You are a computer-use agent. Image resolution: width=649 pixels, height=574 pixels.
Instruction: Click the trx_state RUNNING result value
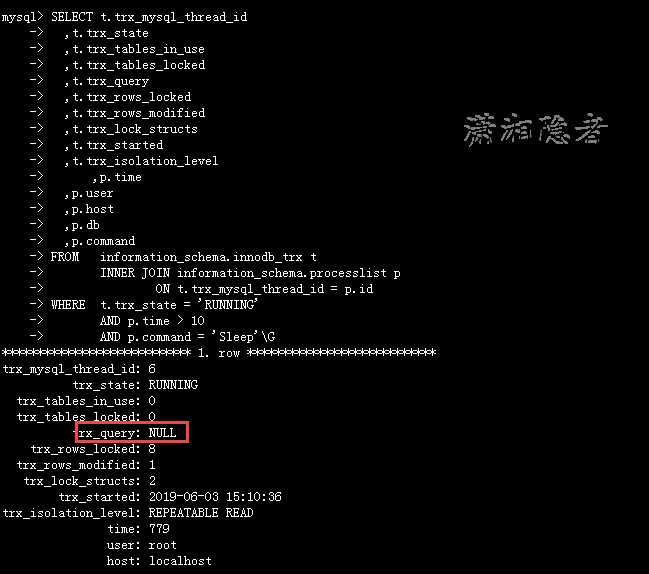click(173, 385)
